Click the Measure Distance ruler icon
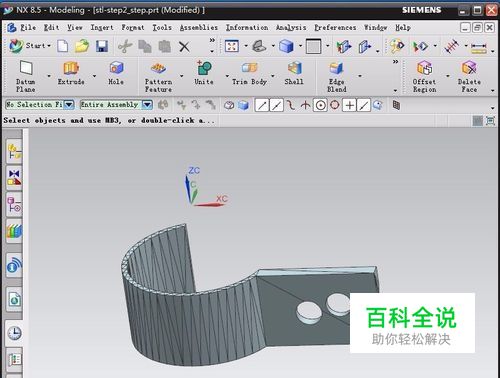 (479, 47)
